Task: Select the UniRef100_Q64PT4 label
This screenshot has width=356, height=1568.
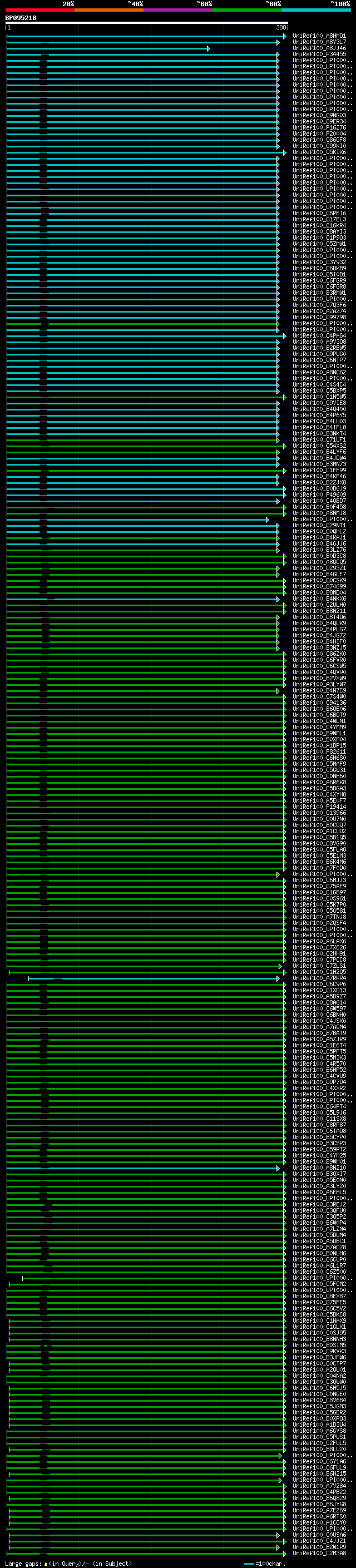Action: [319, 1106]
